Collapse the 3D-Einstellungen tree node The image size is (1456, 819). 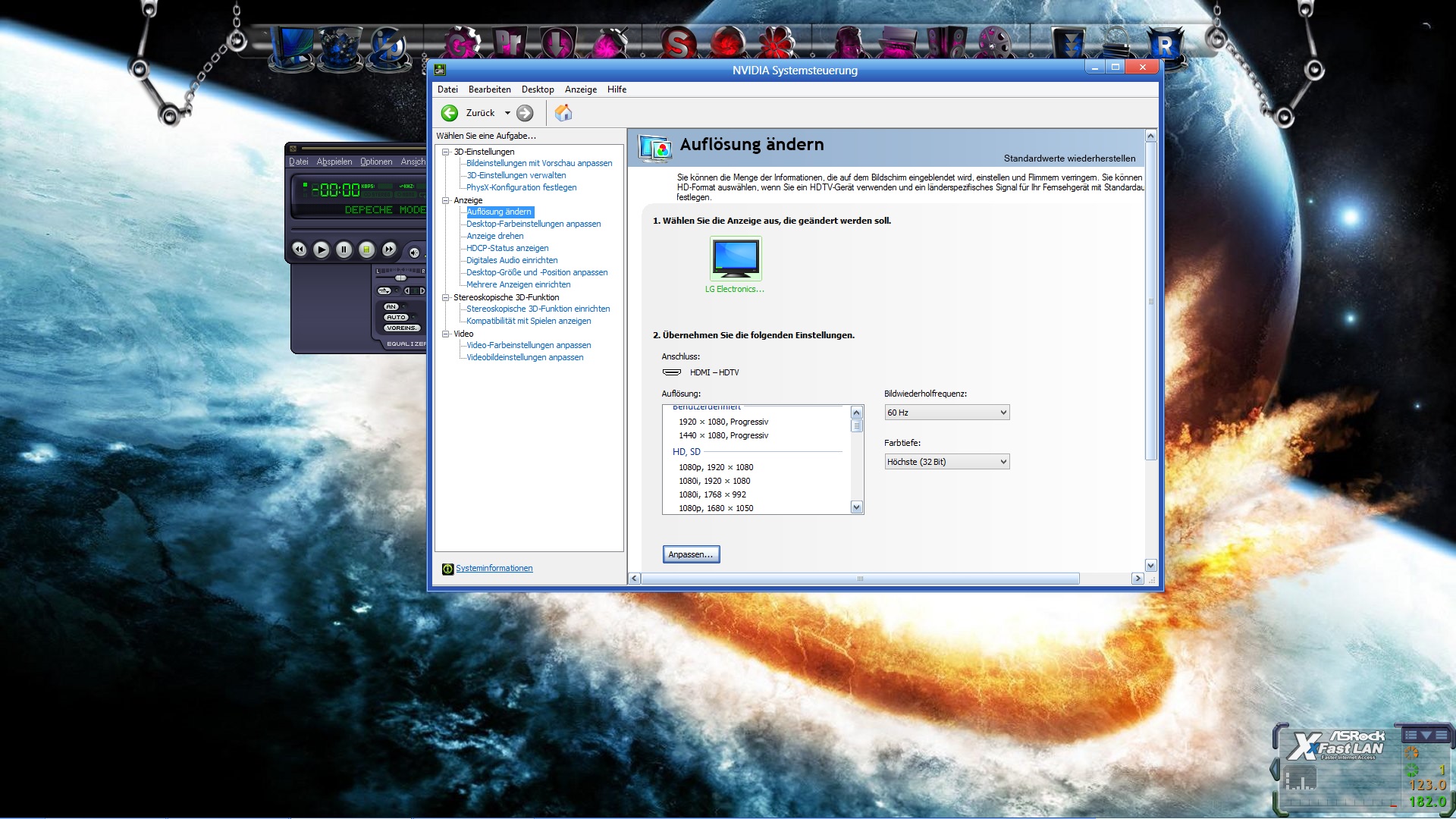[446, 152]
